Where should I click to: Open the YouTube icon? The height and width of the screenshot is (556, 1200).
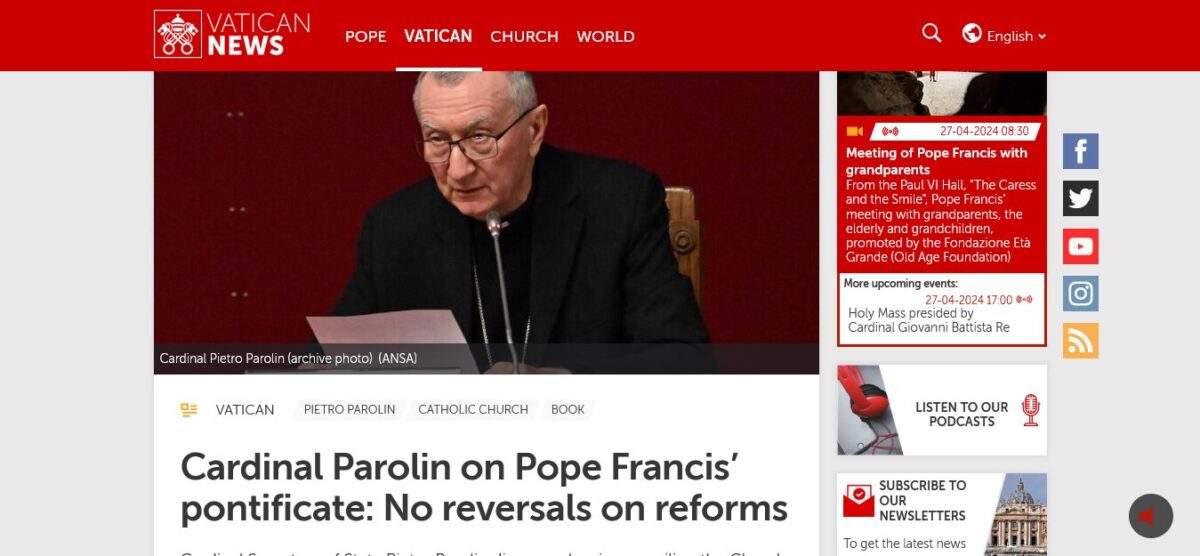[1080, 246]
